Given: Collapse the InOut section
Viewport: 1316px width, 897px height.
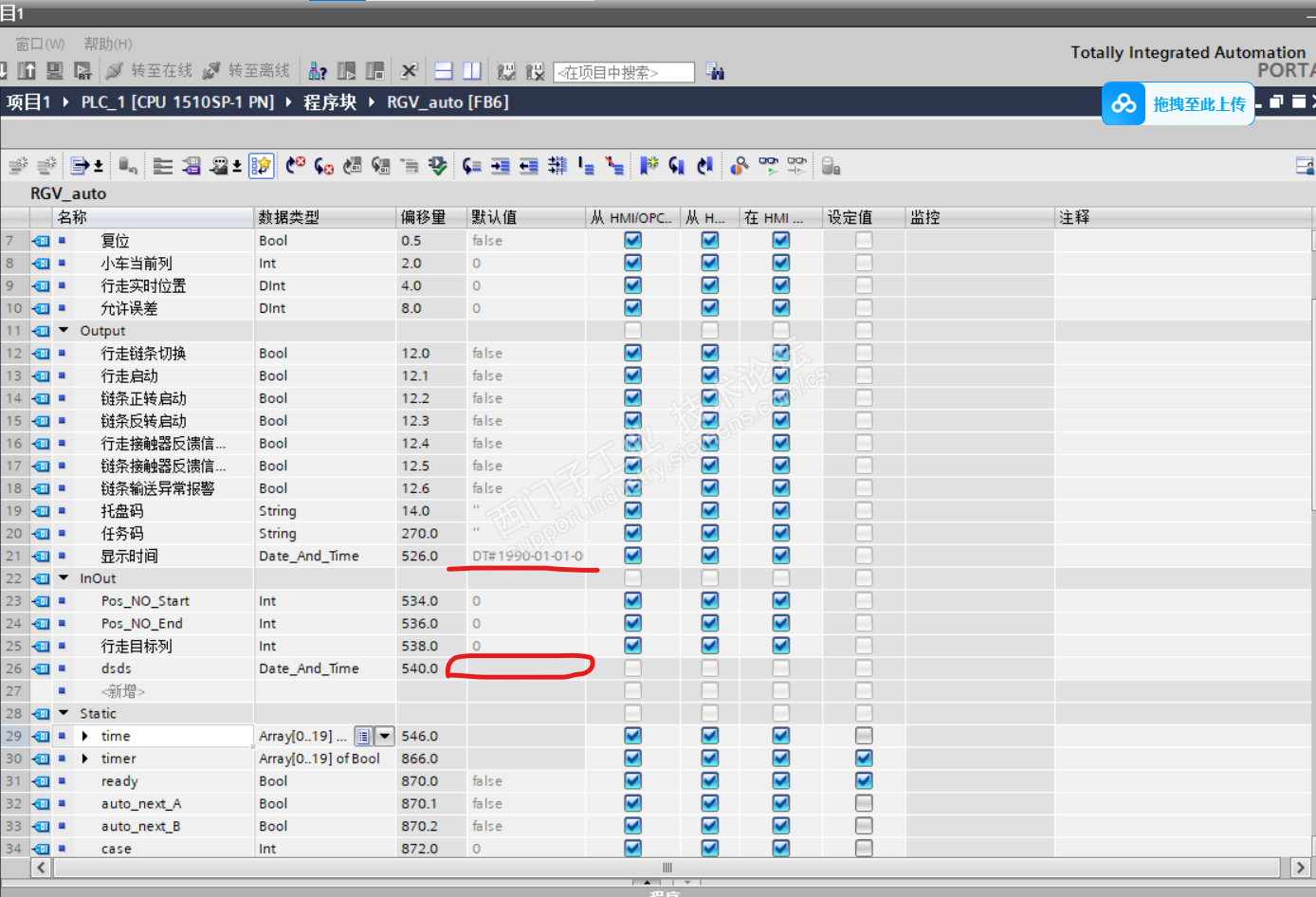Looking at the screenshot, I should point(64,577).
